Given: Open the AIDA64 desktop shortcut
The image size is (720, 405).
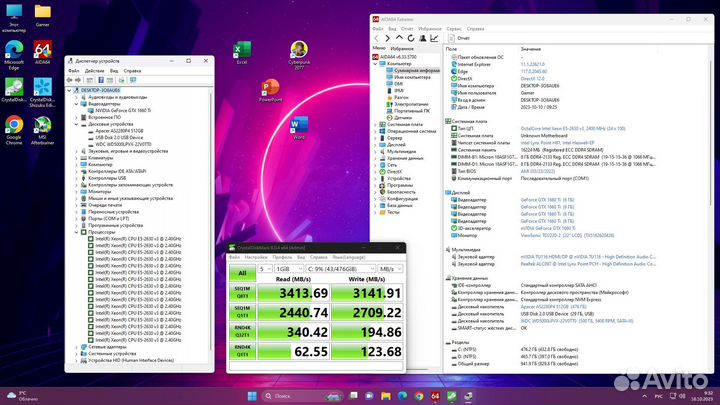Looking at the screenshot, I should pos(42,51).
